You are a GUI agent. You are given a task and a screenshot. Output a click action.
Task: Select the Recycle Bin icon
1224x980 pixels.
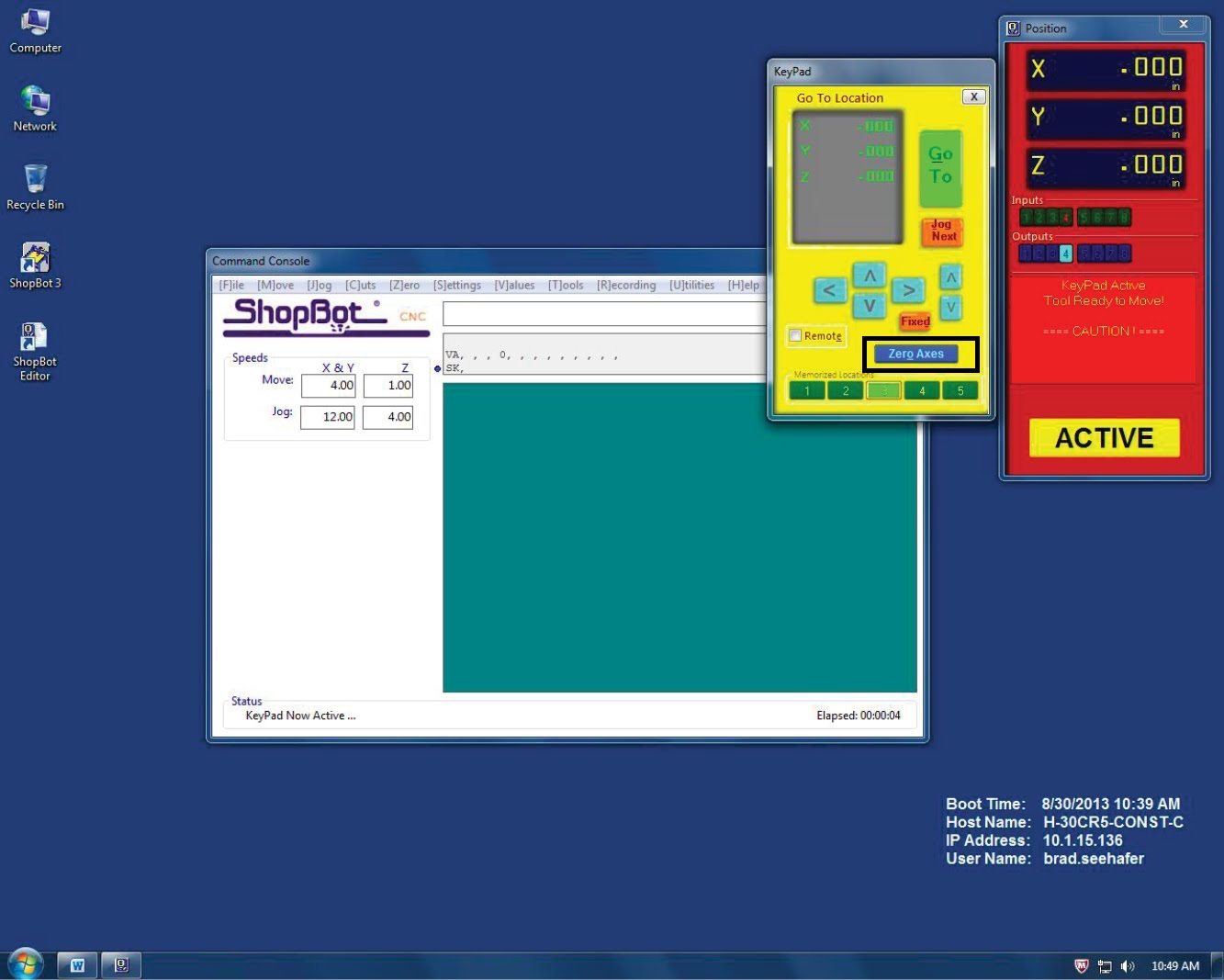tap(35, 187)
